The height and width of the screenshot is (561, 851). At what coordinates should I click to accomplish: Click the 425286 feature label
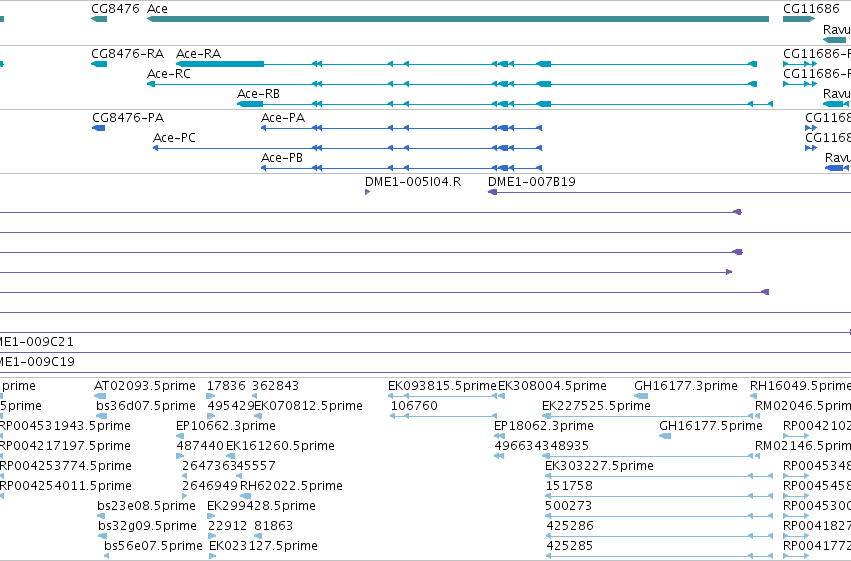click(570, 526)
